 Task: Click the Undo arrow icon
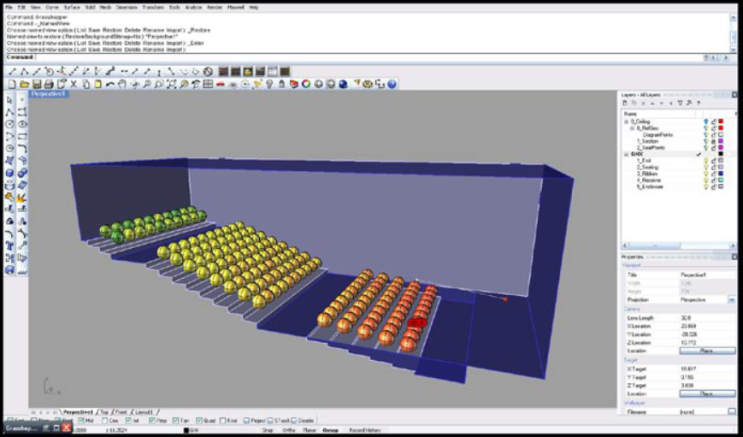[x=110, y=84]
